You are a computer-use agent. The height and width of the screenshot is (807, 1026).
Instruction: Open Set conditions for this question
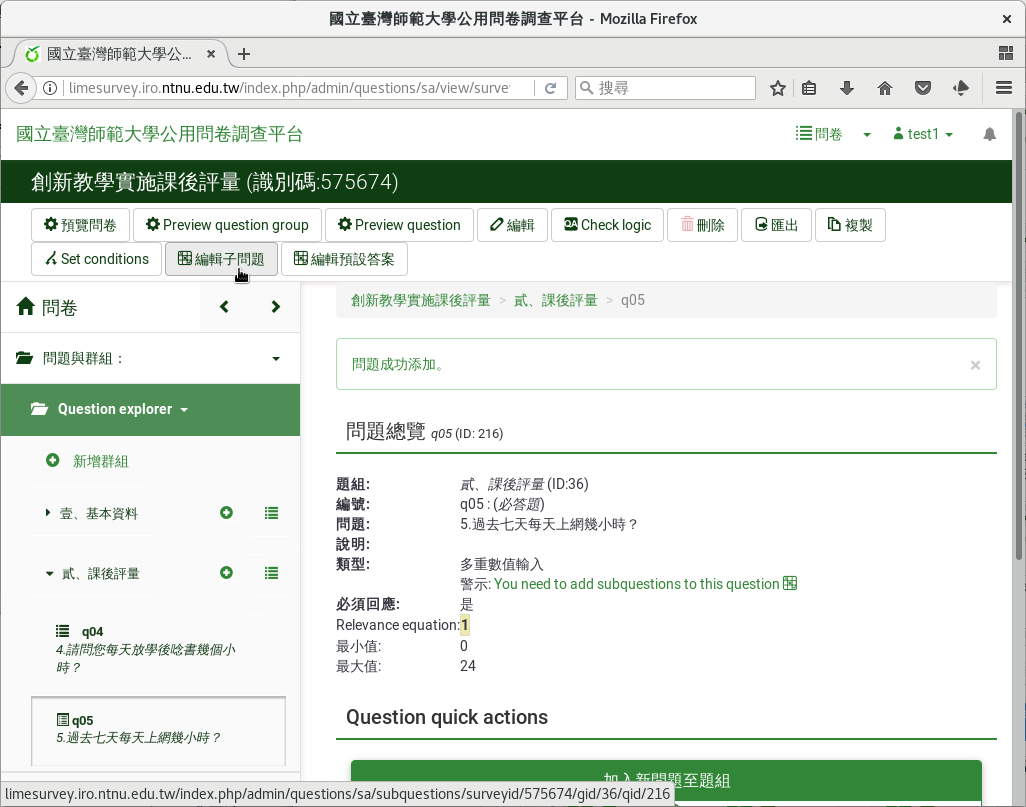(x=96, y=259)
